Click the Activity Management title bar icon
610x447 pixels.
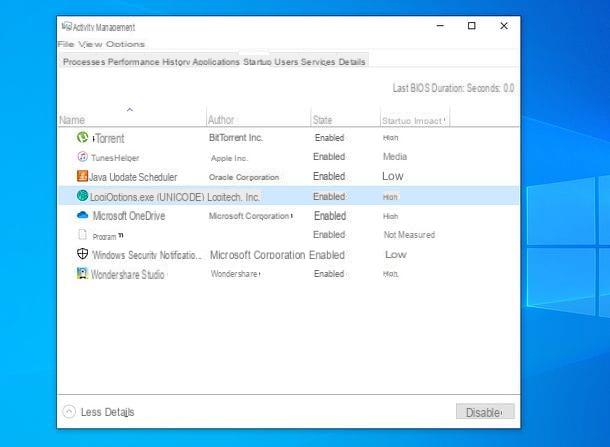click(67, 26)
